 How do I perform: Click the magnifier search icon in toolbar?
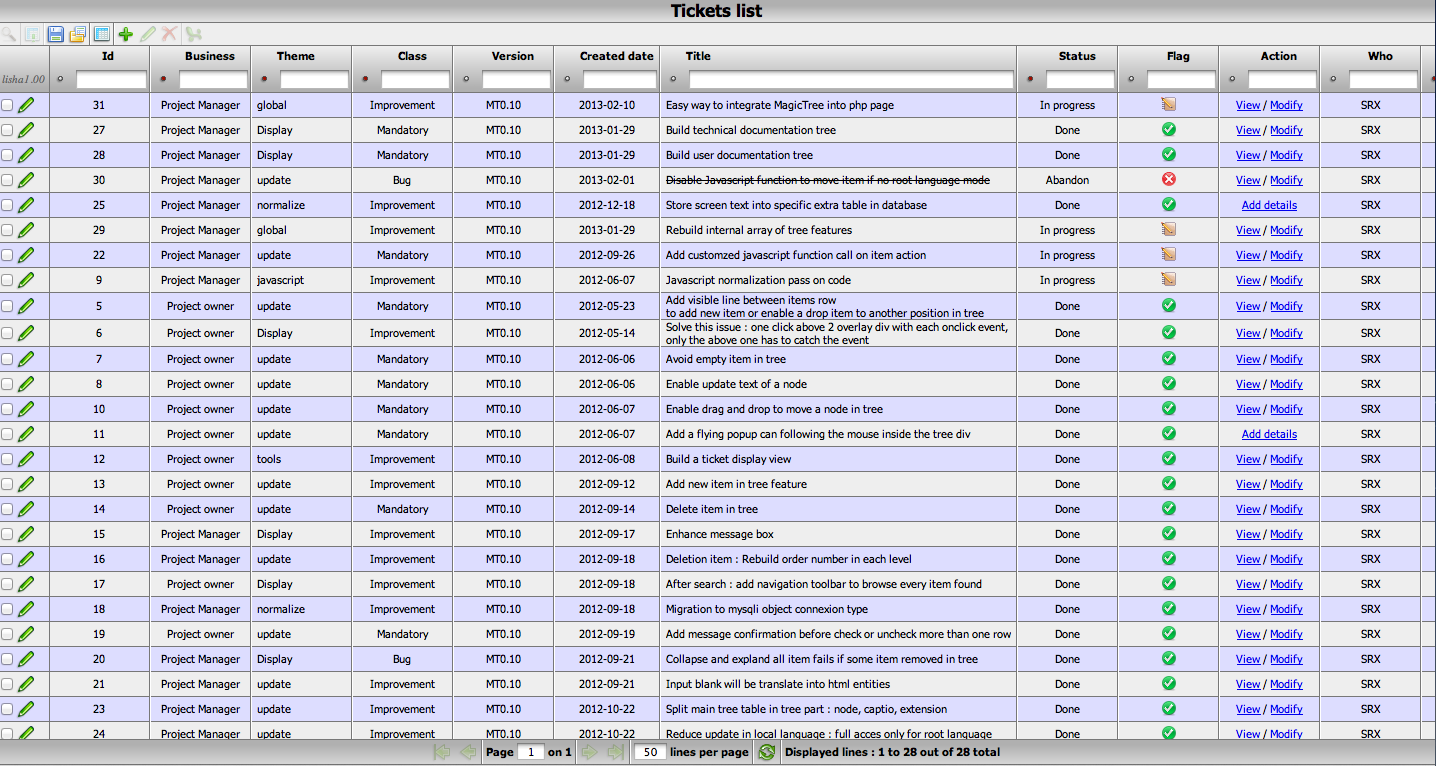(10, 33)
